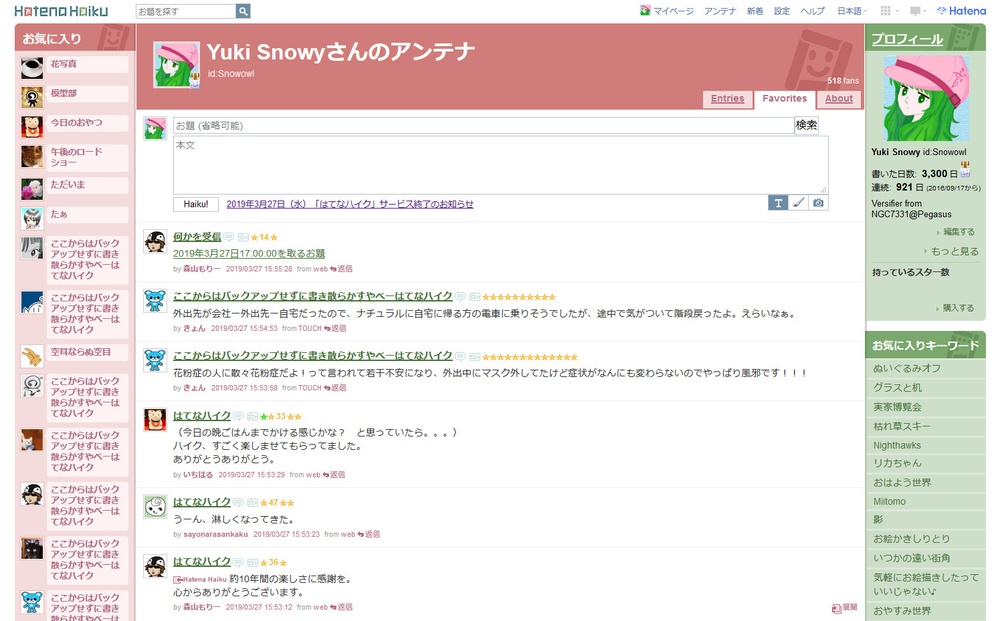Click comment bubble on きょん's 15:53:58 entry
This screenshot has height=621, width=1000.
pyautogui.click(x=460, y=356)
